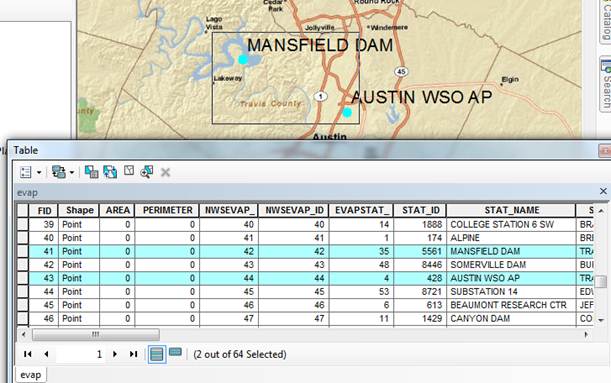Screen dimensions: 611x383
Task: Expand the Table Options dropdown arrow
Action: click(x=39, y=172)
